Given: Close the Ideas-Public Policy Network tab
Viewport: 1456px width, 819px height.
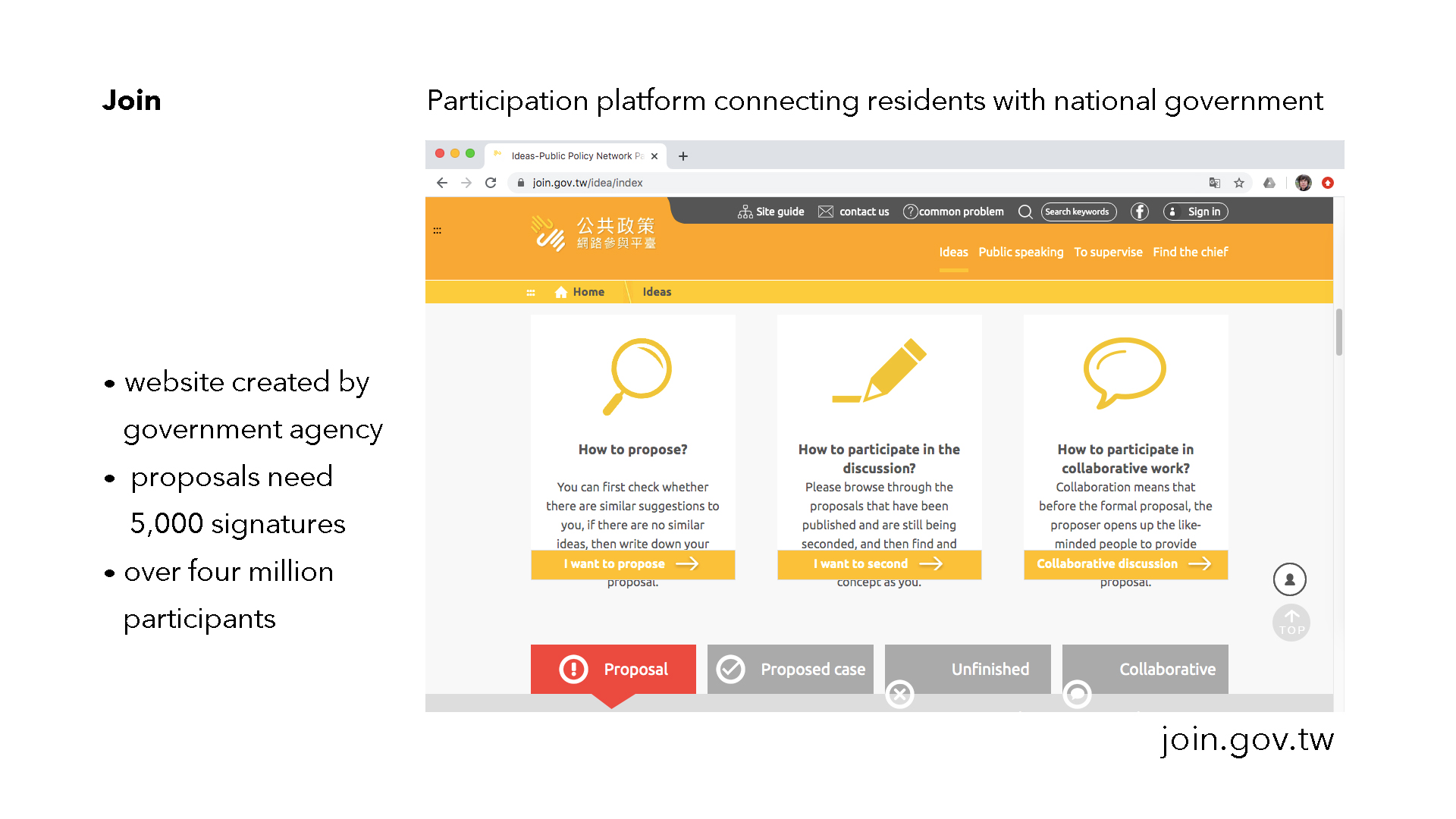Looking at the screenshot, I should (654, 156).
